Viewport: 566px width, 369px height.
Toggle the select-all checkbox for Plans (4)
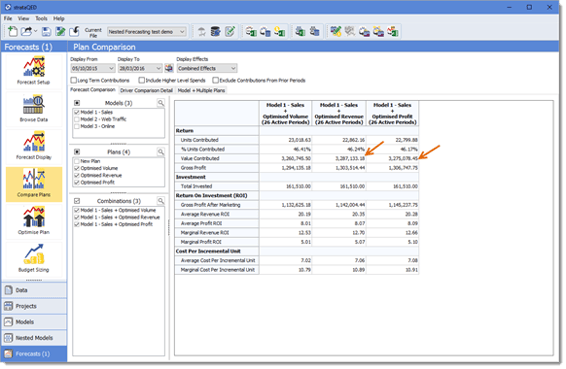coord(77,152)
